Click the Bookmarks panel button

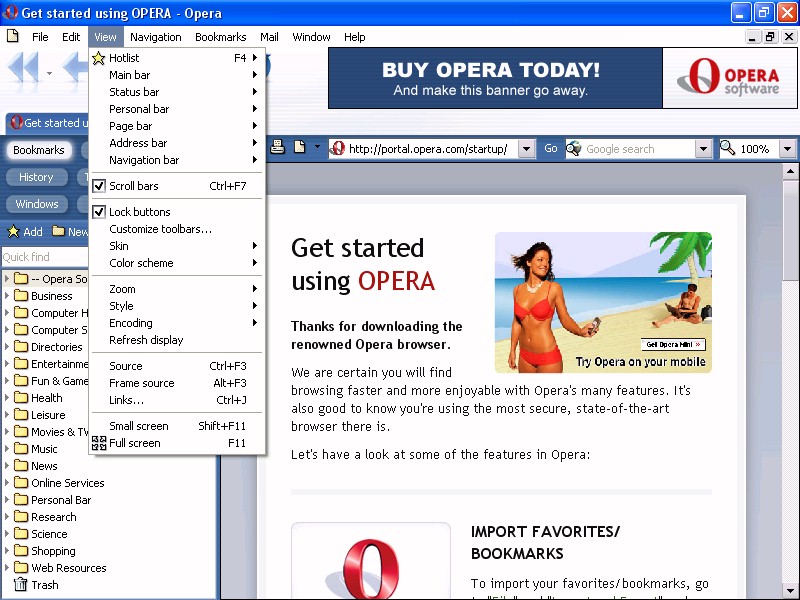click(39, 150)
